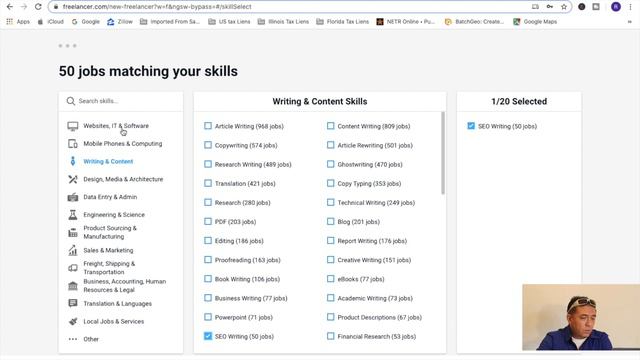Show hidden bookmarks with the chevron

pyautogui.click(x=629, y=22)
